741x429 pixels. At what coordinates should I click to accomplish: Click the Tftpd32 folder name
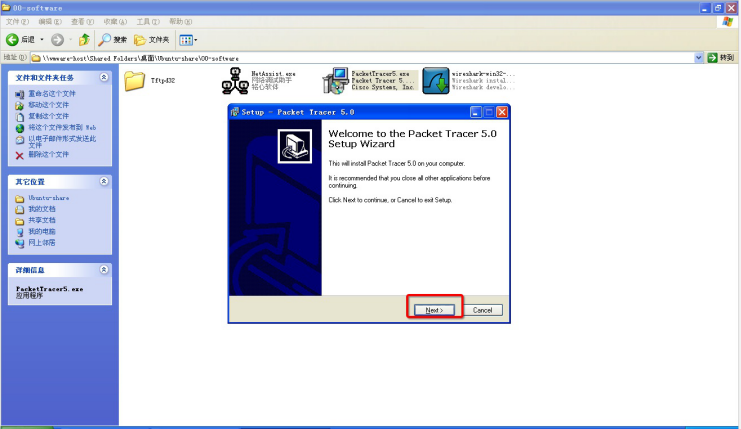pyautogui.click(x=163, y=81)
